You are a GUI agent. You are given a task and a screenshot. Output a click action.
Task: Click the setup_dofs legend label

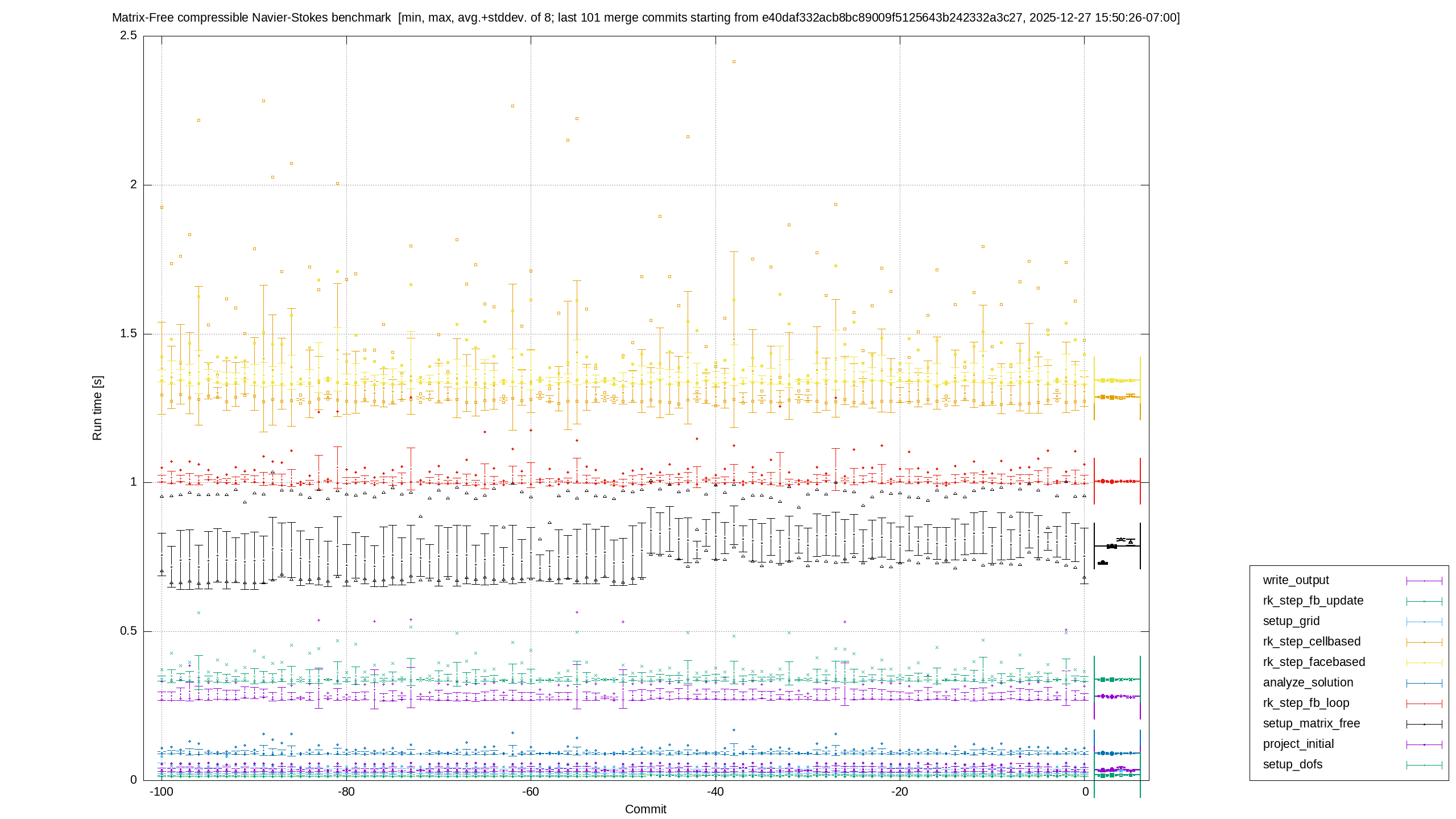[x=1292, y=764]
